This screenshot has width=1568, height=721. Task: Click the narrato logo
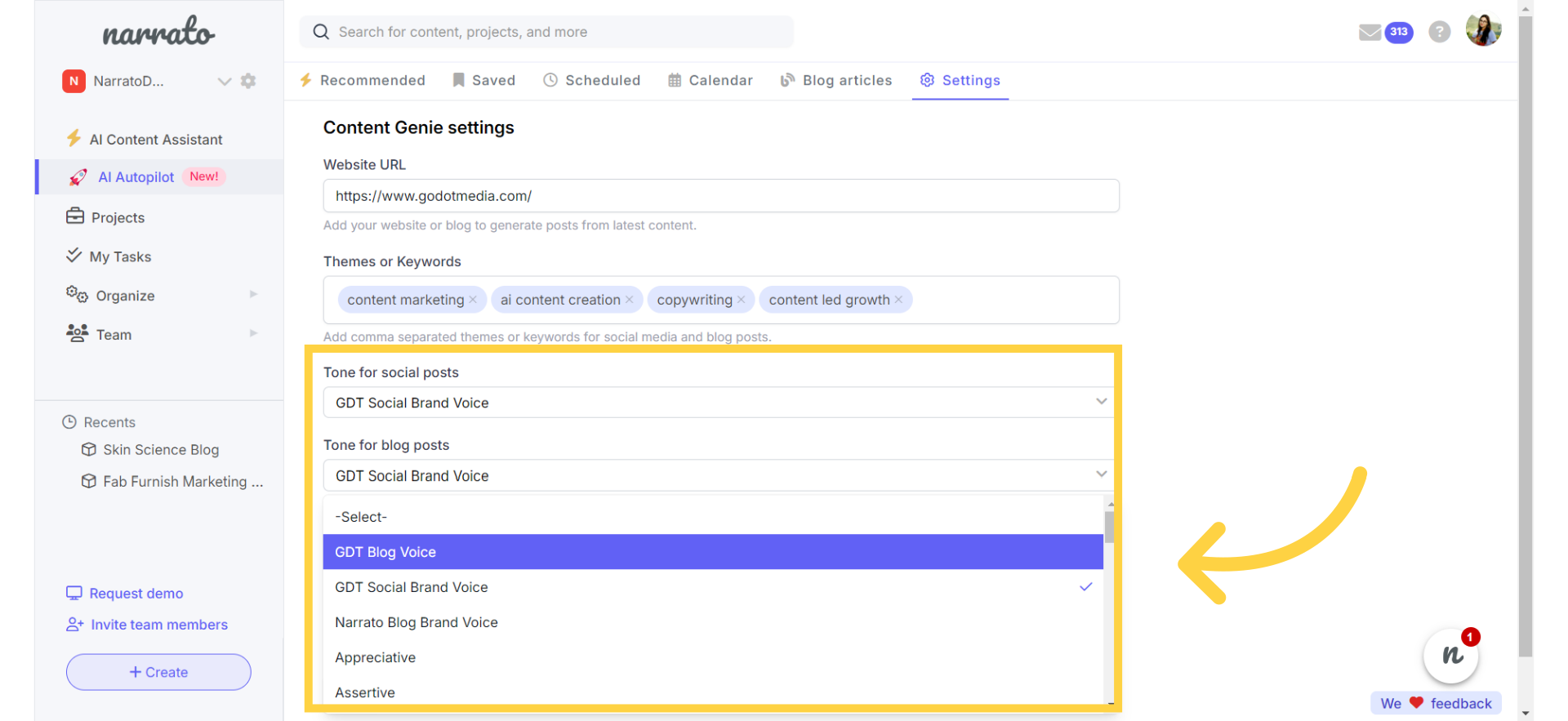pos(158,32)
